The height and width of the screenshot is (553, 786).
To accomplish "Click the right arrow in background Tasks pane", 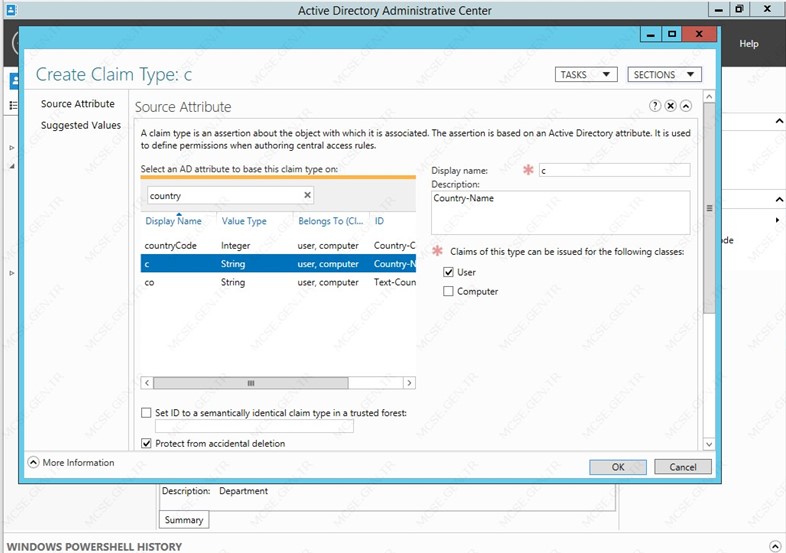I will point(777,220).
